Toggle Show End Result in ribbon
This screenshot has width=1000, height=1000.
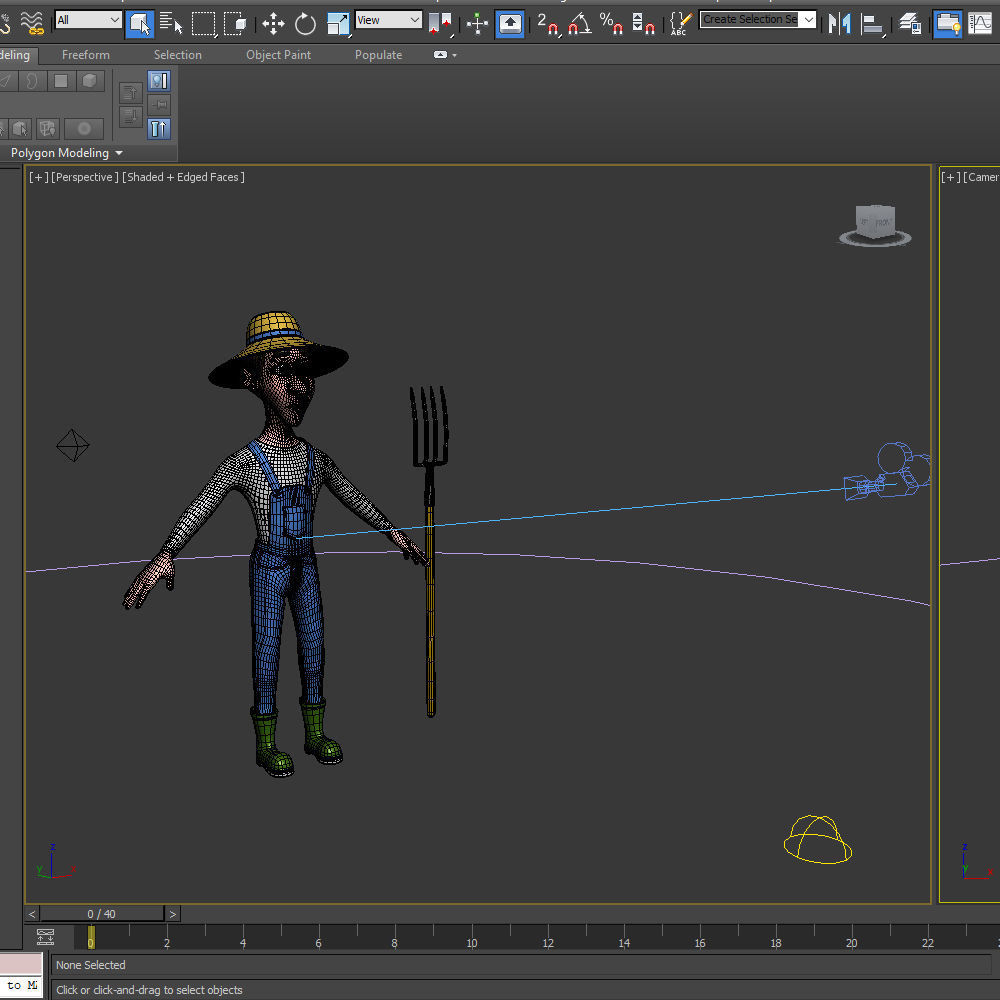coord(158,128)
